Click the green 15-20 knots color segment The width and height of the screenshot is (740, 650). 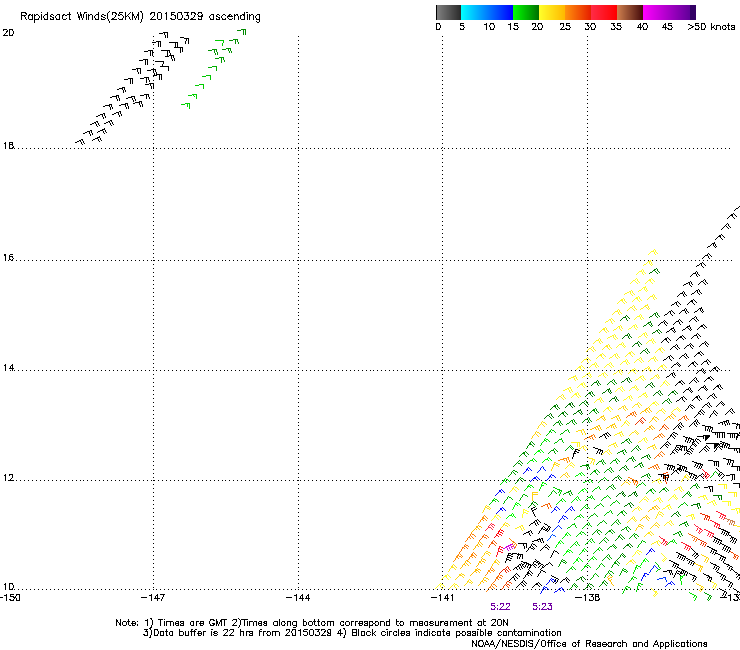(526, 12)
